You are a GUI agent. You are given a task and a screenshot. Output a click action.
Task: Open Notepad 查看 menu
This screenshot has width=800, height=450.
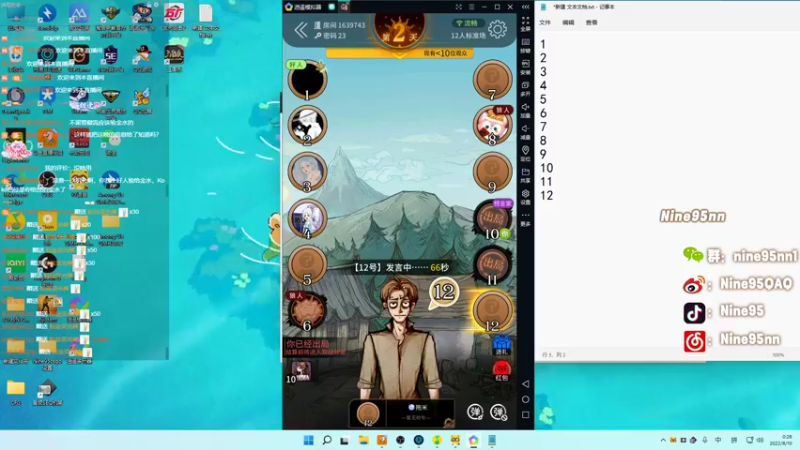(x=591, y=22)
